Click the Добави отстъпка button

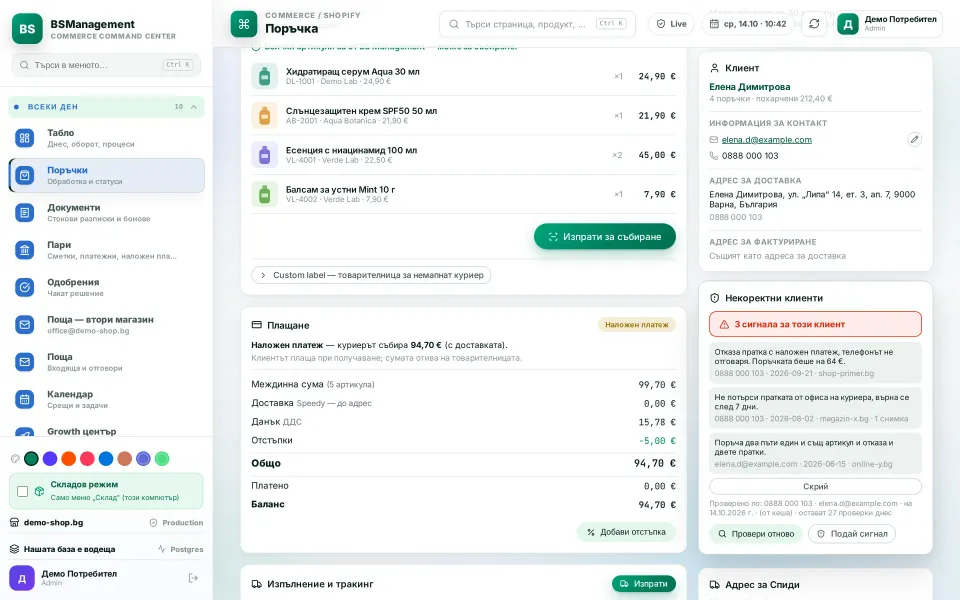click(x=626, y=532)
